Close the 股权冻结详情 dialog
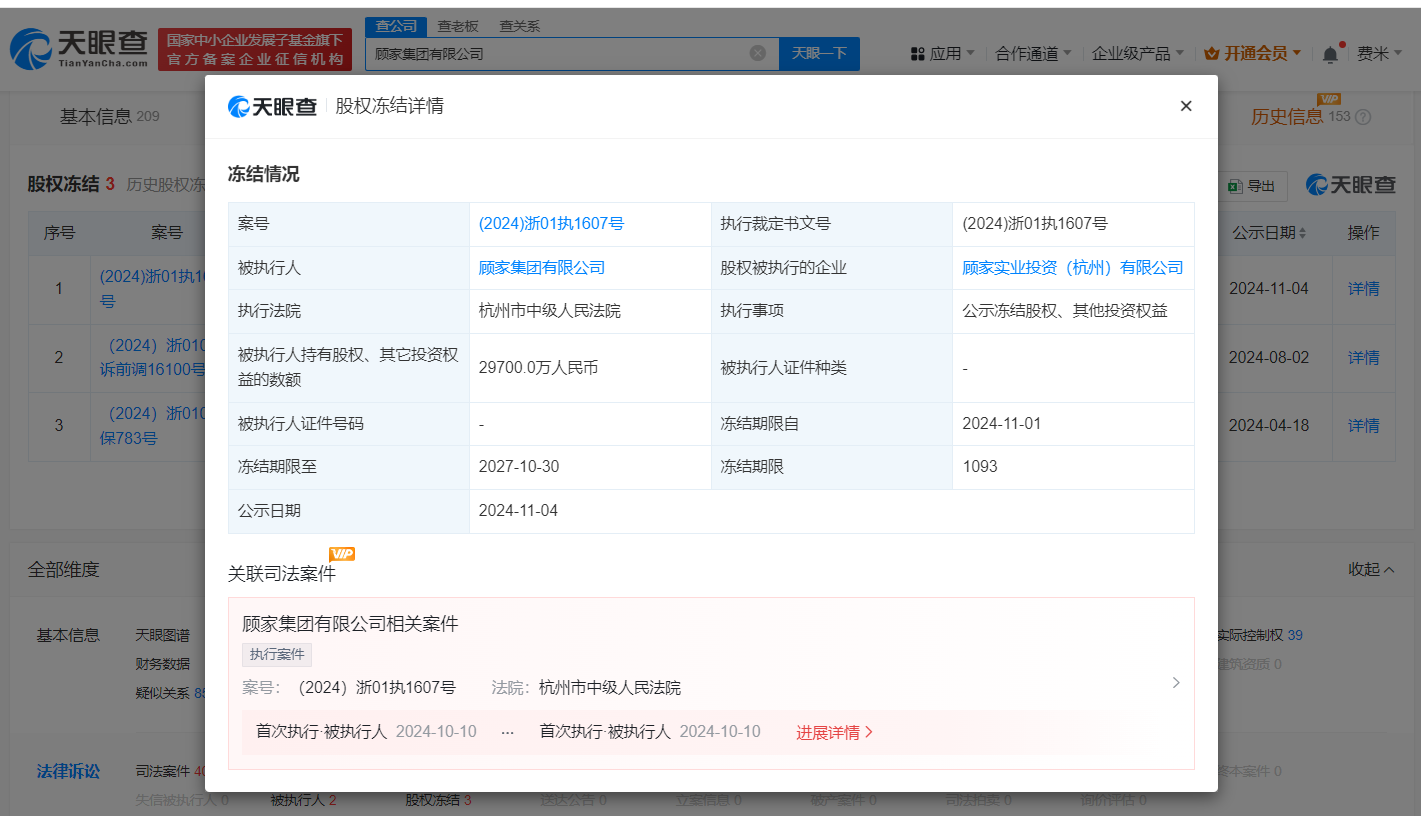The width and height of the screenshot is (1421, 816). (1186, 106)
